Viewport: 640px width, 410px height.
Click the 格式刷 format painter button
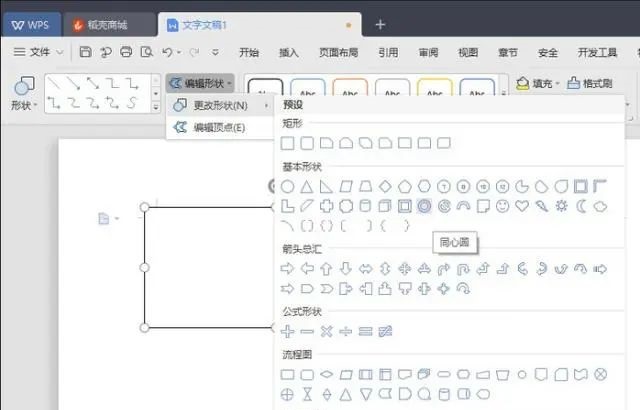point(590,84)
